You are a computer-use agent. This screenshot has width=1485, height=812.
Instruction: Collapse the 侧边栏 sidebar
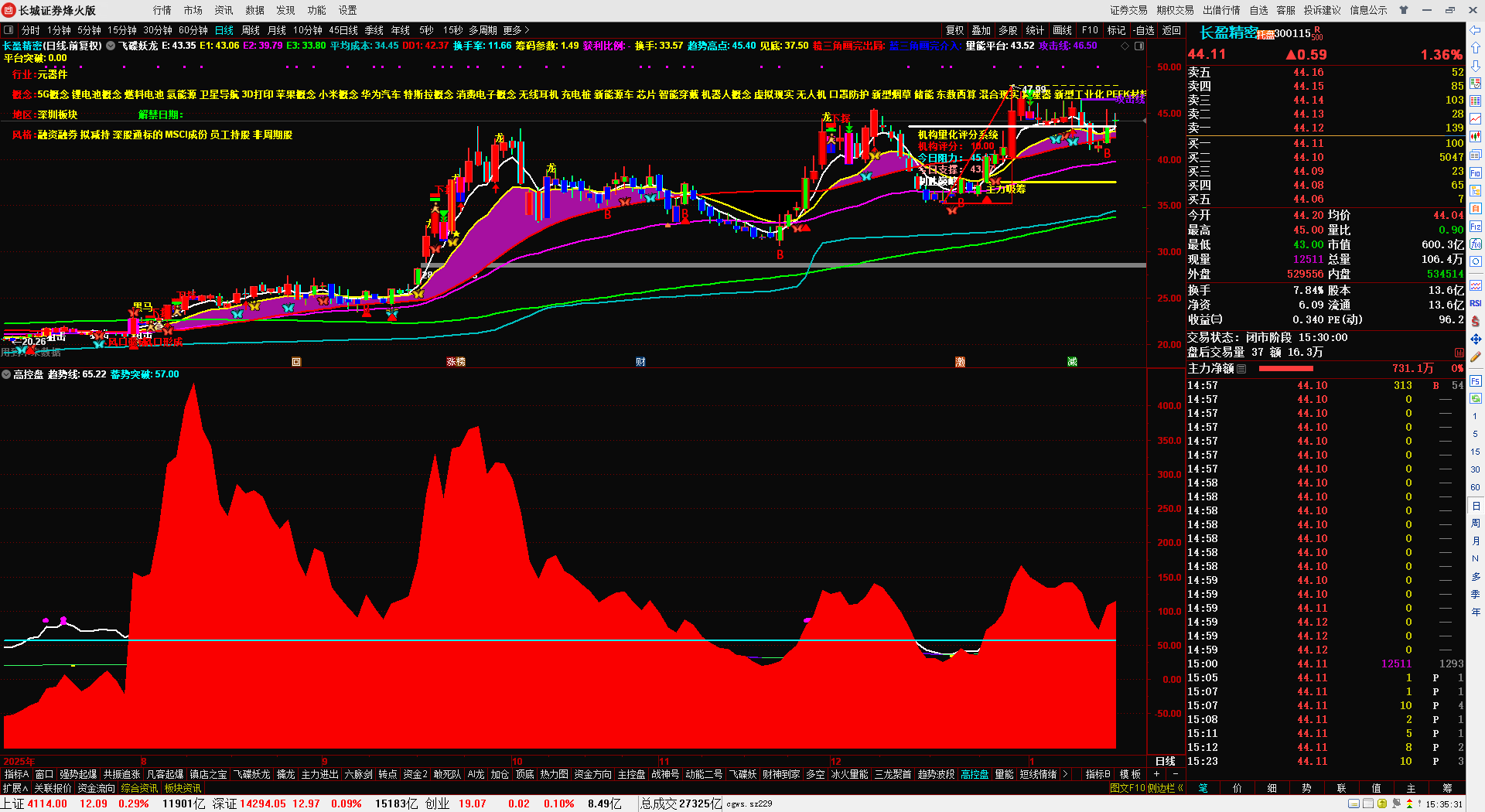point(1165,788)
